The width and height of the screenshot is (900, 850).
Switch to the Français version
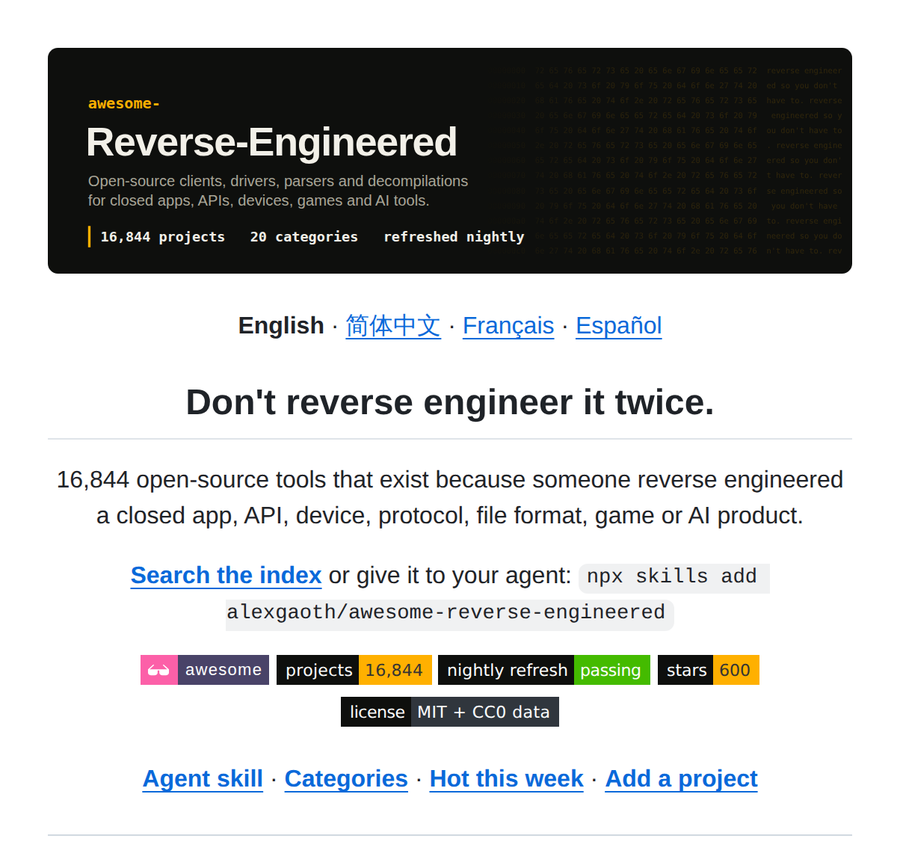(x=508, y=326)
